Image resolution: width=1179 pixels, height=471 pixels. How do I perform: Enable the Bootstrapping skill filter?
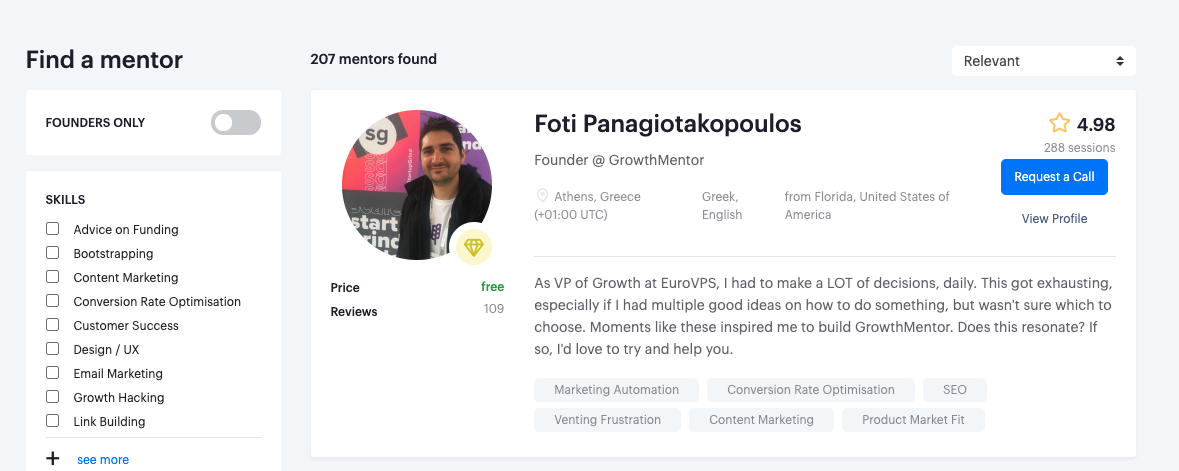(x=53, y=253)
